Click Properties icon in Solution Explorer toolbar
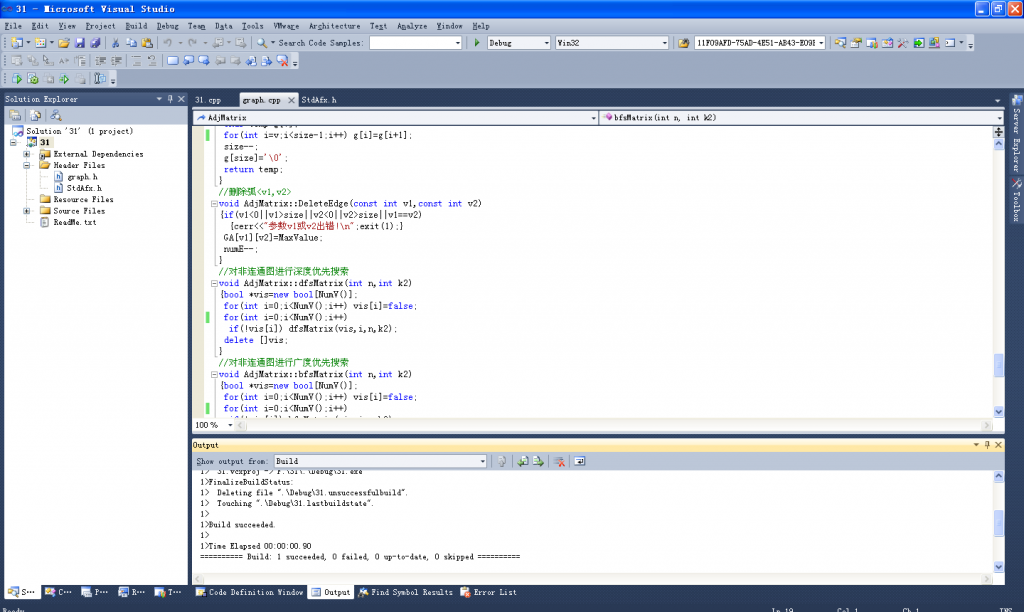1024x612 pixels. [16, 115]
